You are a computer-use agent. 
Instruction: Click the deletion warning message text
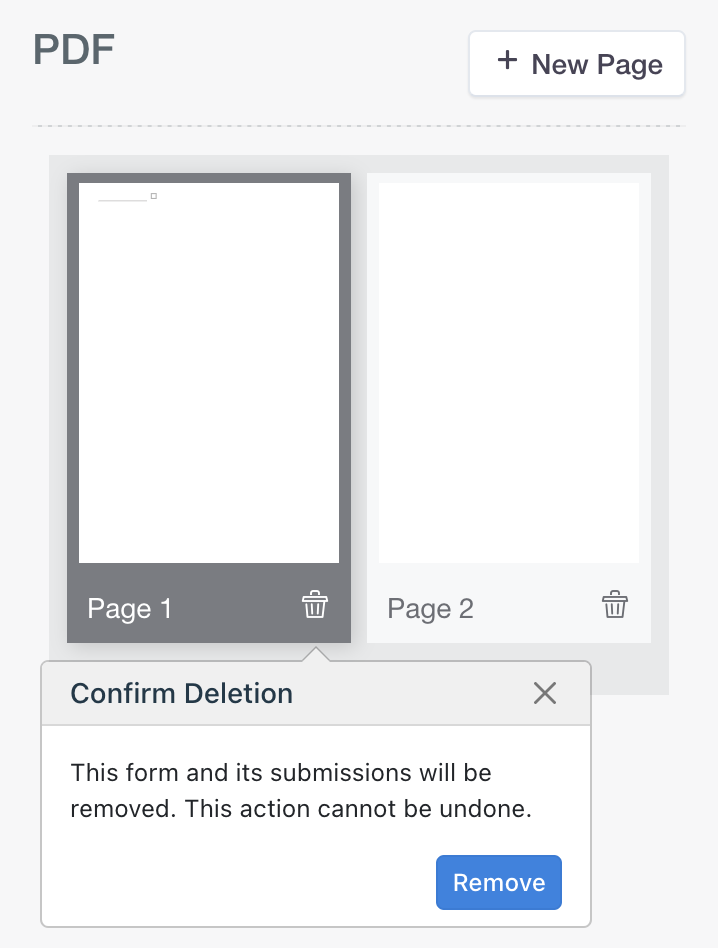click(300, 791)
